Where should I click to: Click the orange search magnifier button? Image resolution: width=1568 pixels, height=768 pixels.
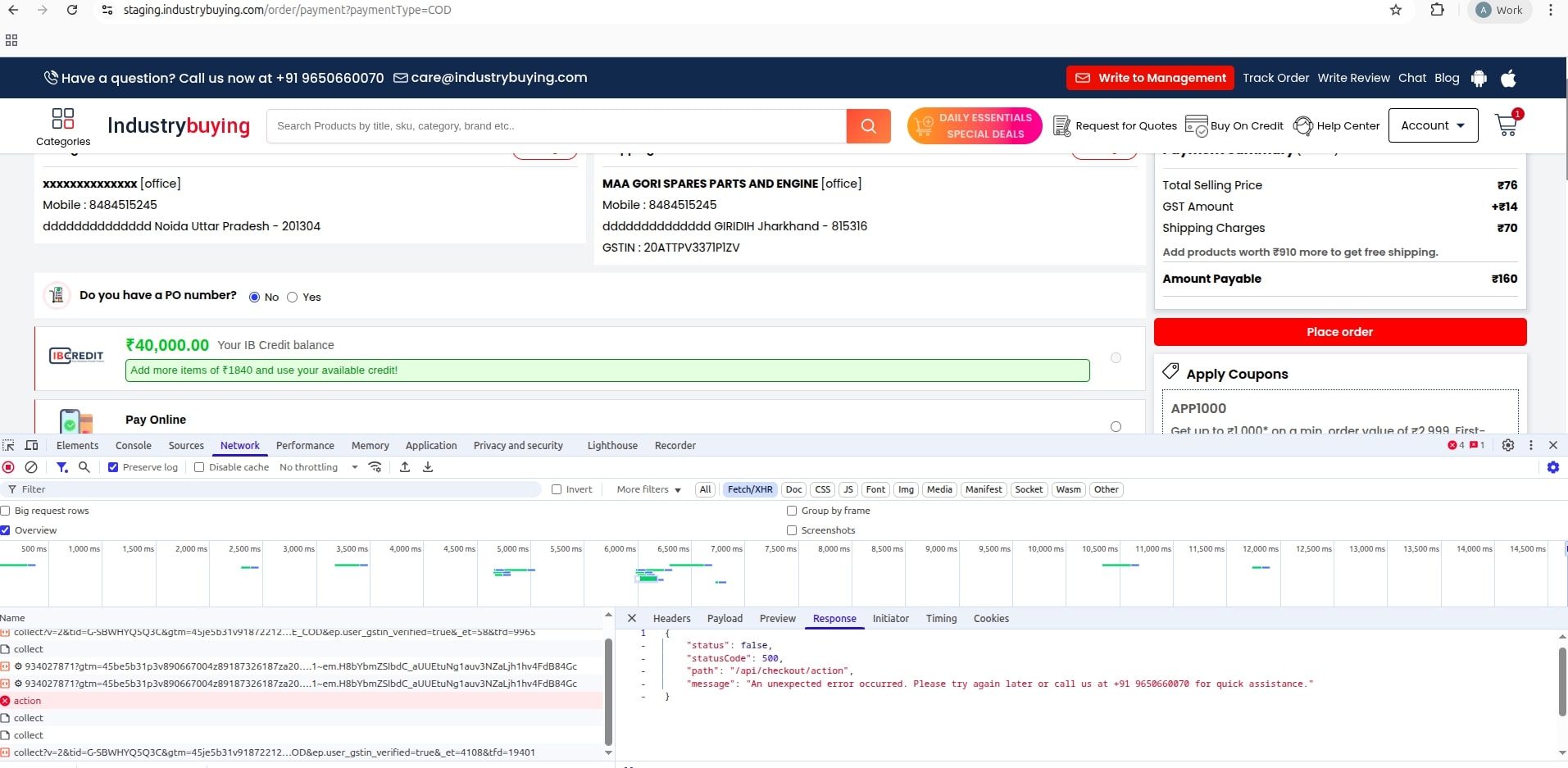coord(868,126)
